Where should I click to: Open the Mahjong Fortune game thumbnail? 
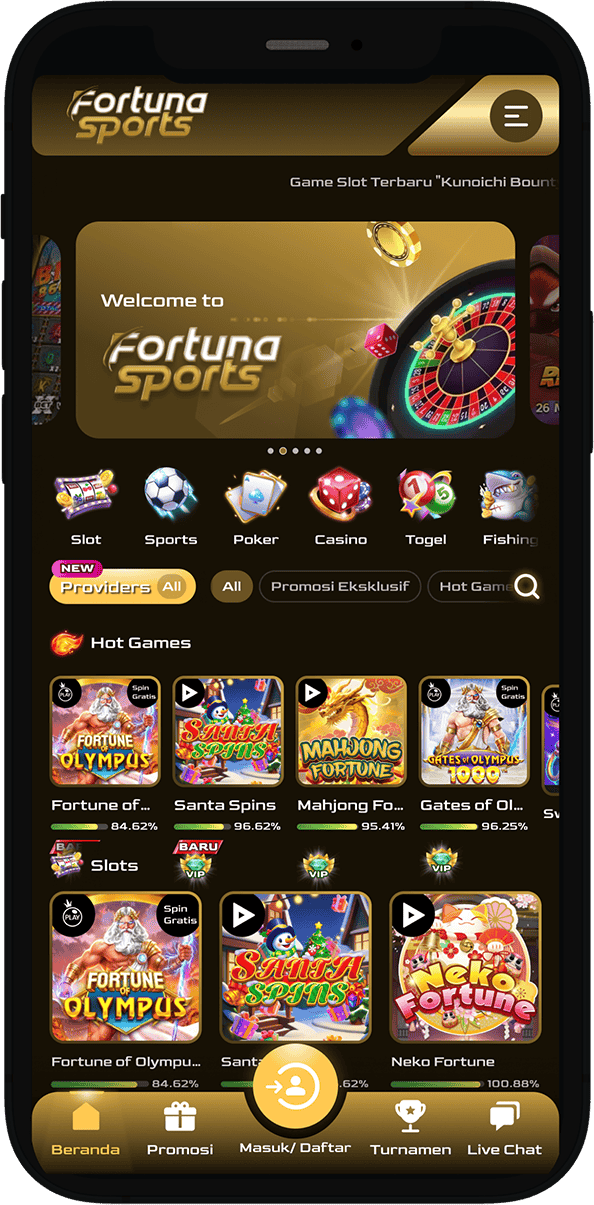pyautogui.click(x=351, y=732)
